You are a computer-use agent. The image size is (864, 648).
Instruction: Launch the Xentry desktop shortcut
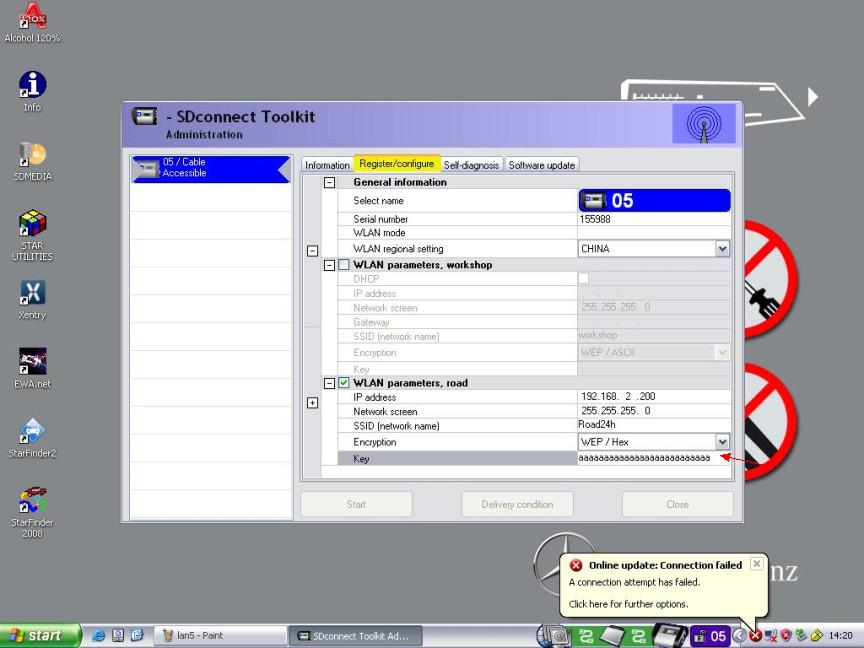(32, 299)
